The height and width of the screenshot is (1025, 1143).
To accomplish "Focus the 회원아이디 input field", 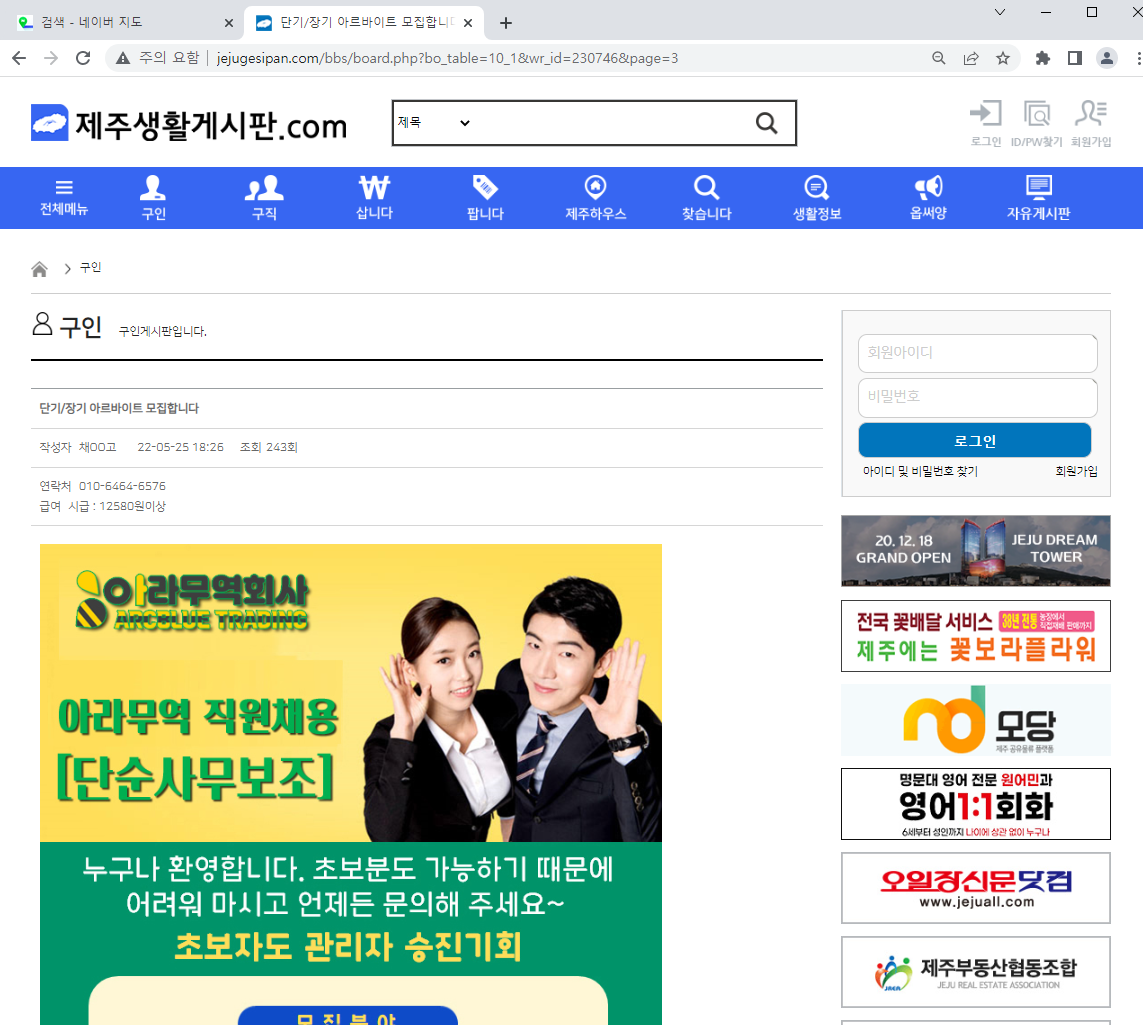I will (977, 353).
